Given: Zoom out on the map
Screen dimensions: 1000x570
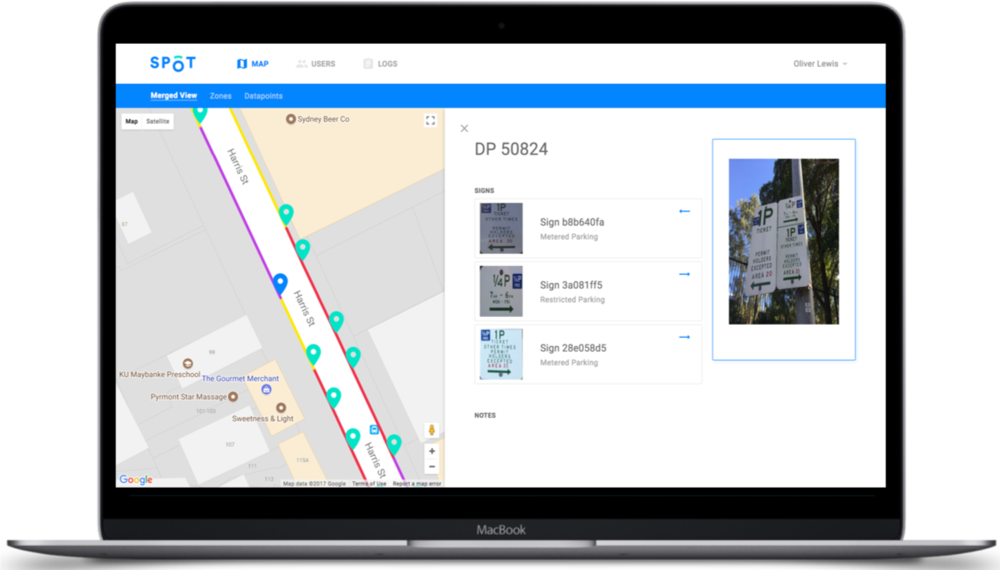Looking at the screenshot, I should [432, 467].
